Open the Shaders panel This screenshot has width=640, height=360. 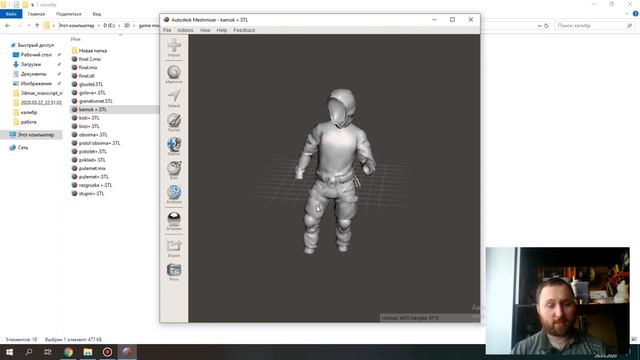pyautogui.click(x=174, y=221)
